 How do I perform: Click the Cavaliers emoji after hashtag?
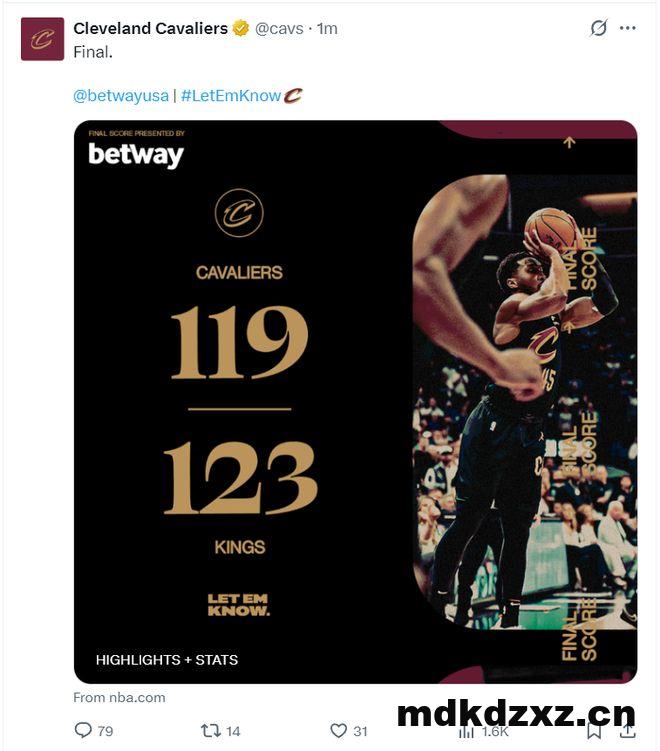coord(293,95)
